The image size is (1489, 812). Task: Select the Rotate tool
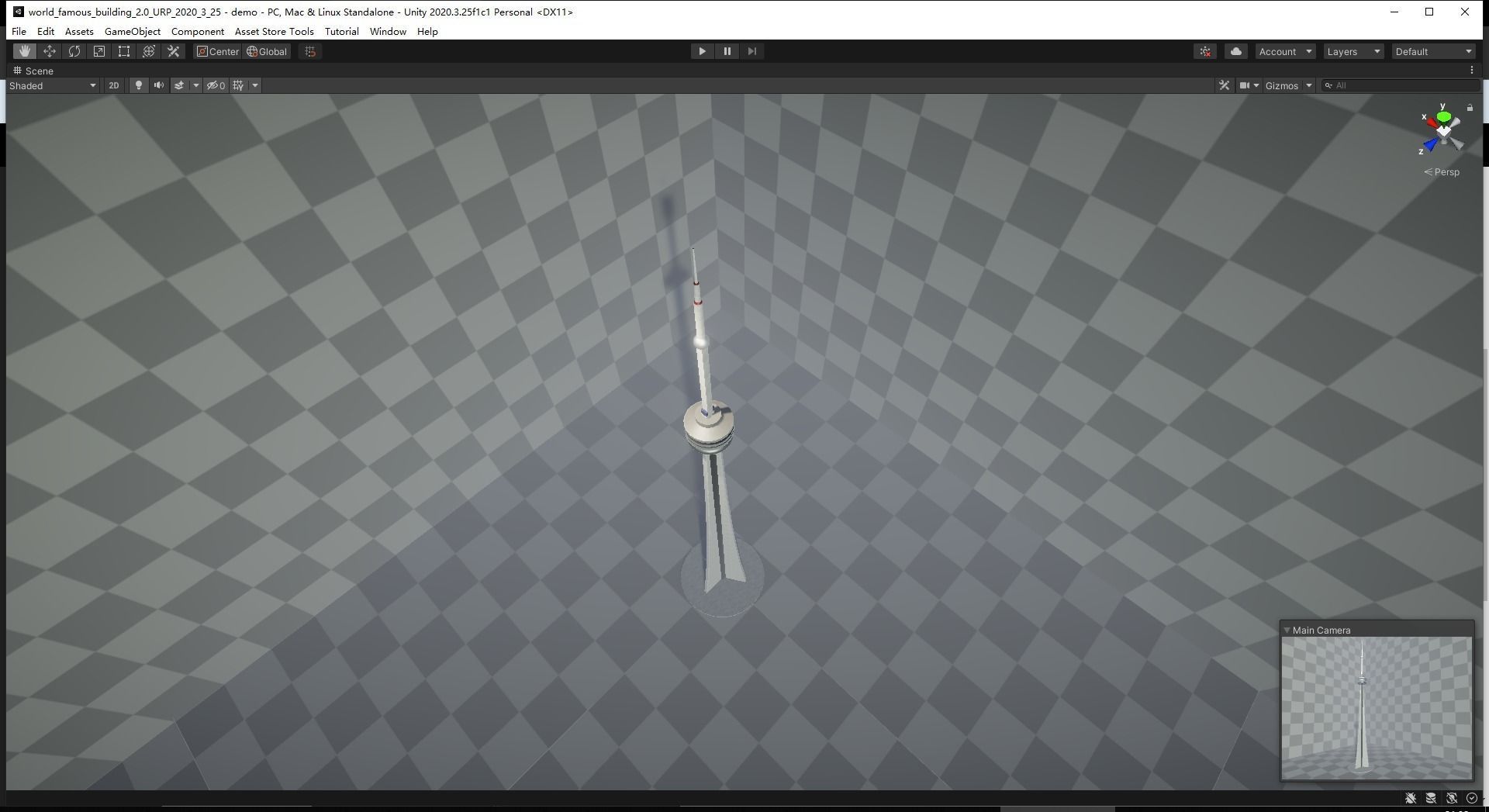(x=74, y=51)
